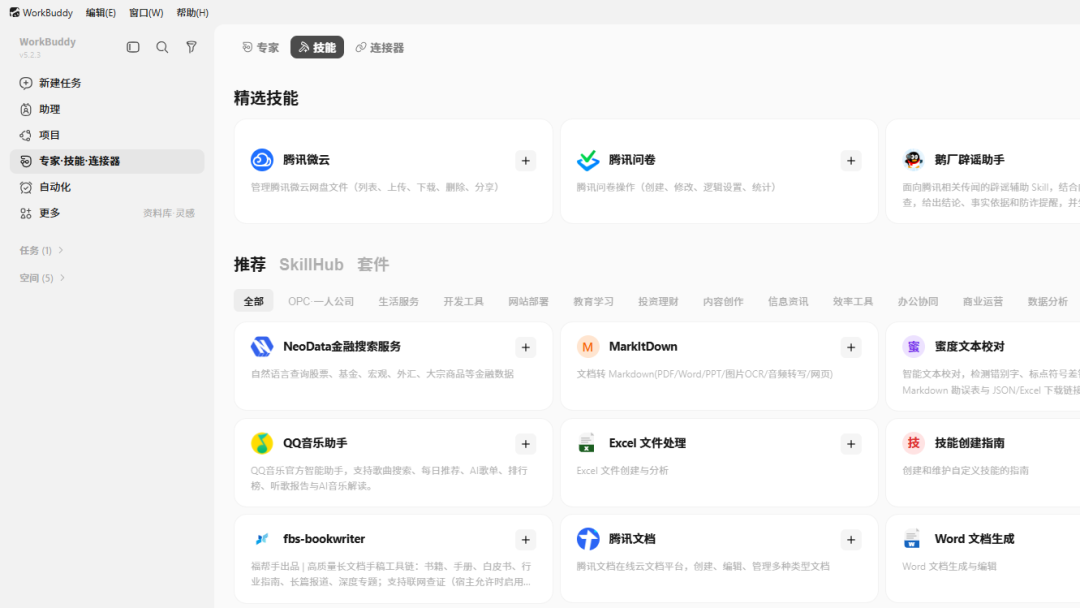Add the NeoData金融搜索服务 skill
This screenshot has width=1080, height=608.
(526, 347)
